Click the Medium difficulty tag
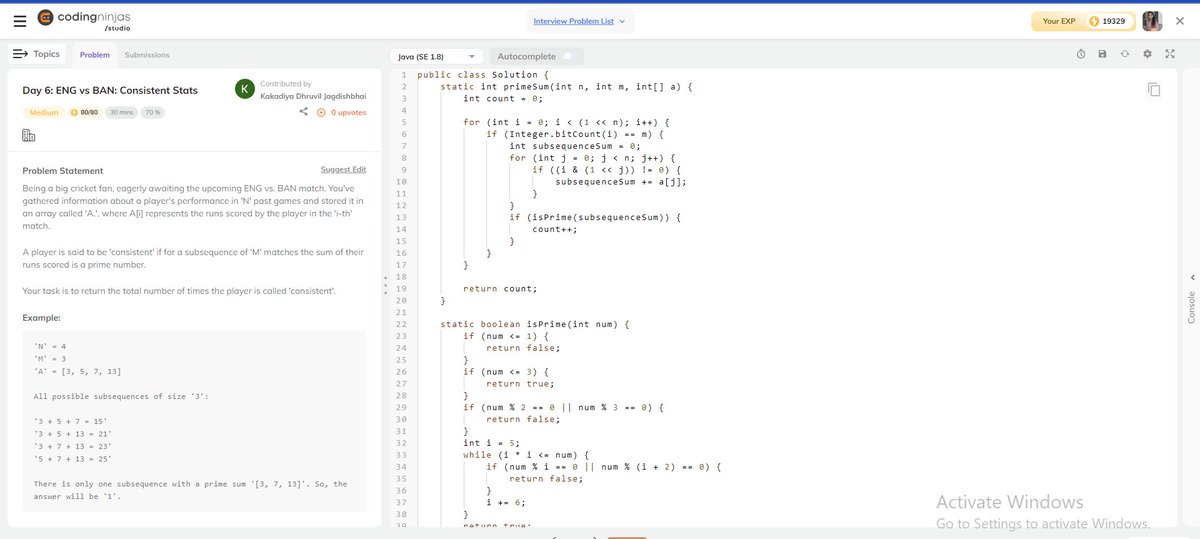This screenshot has height=539, width=1200. coord(44,112)
